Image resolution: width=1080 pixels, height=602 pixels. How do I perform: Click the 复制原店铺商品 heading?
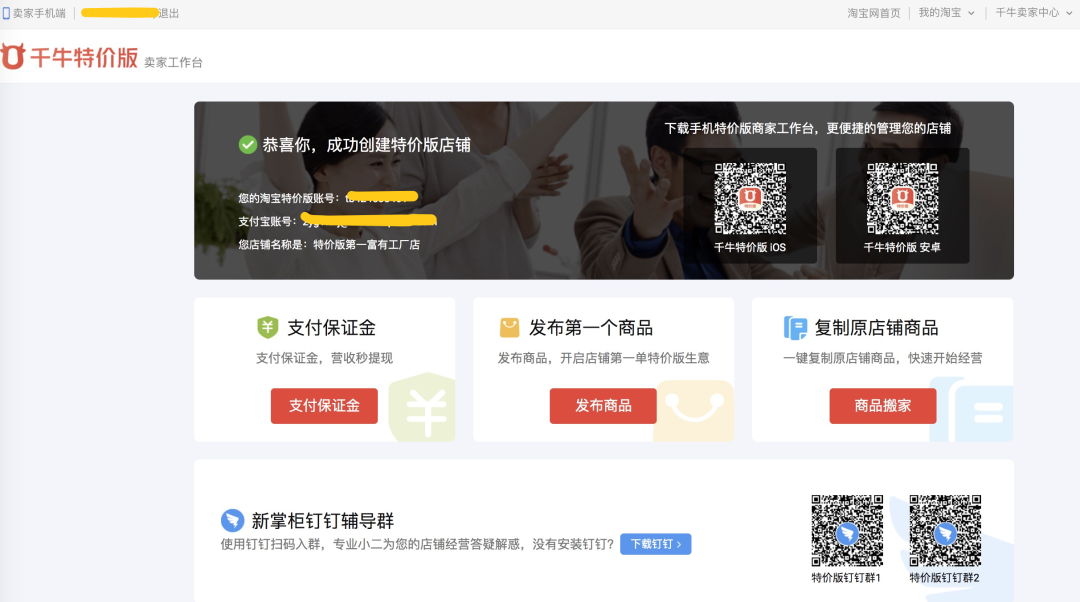876,328
